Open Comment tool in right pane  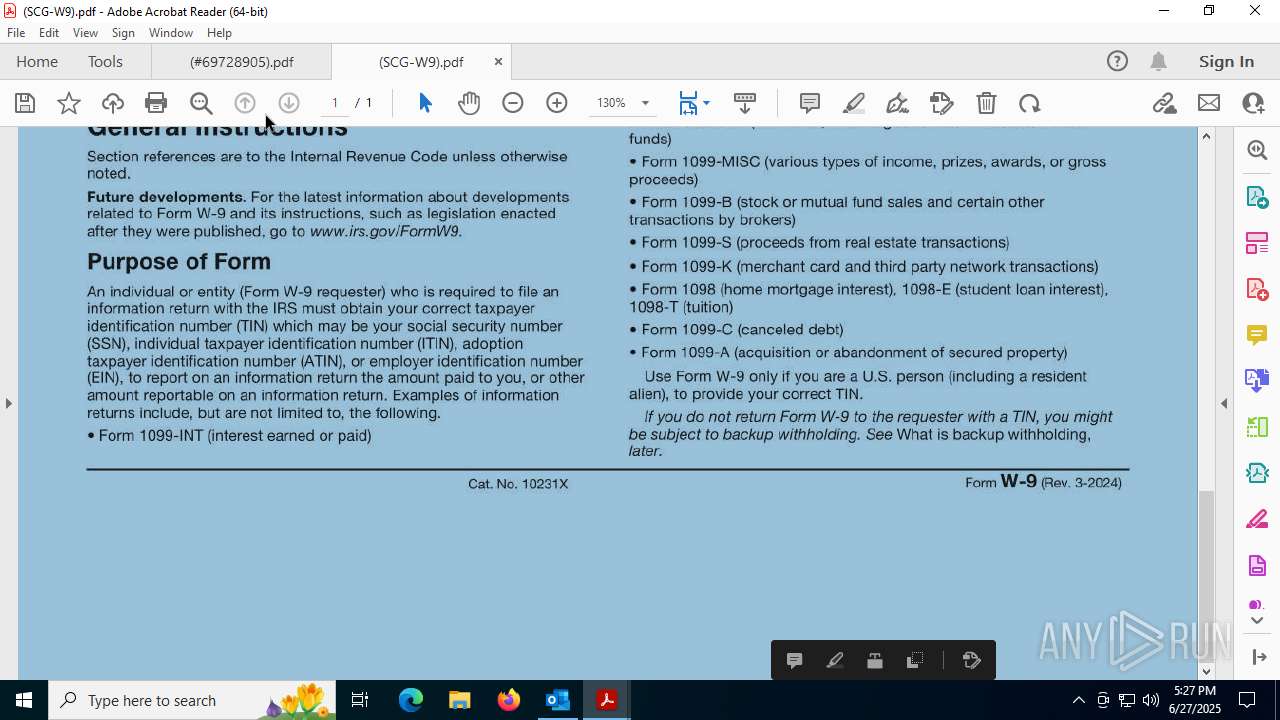(x=1257, y=335)
